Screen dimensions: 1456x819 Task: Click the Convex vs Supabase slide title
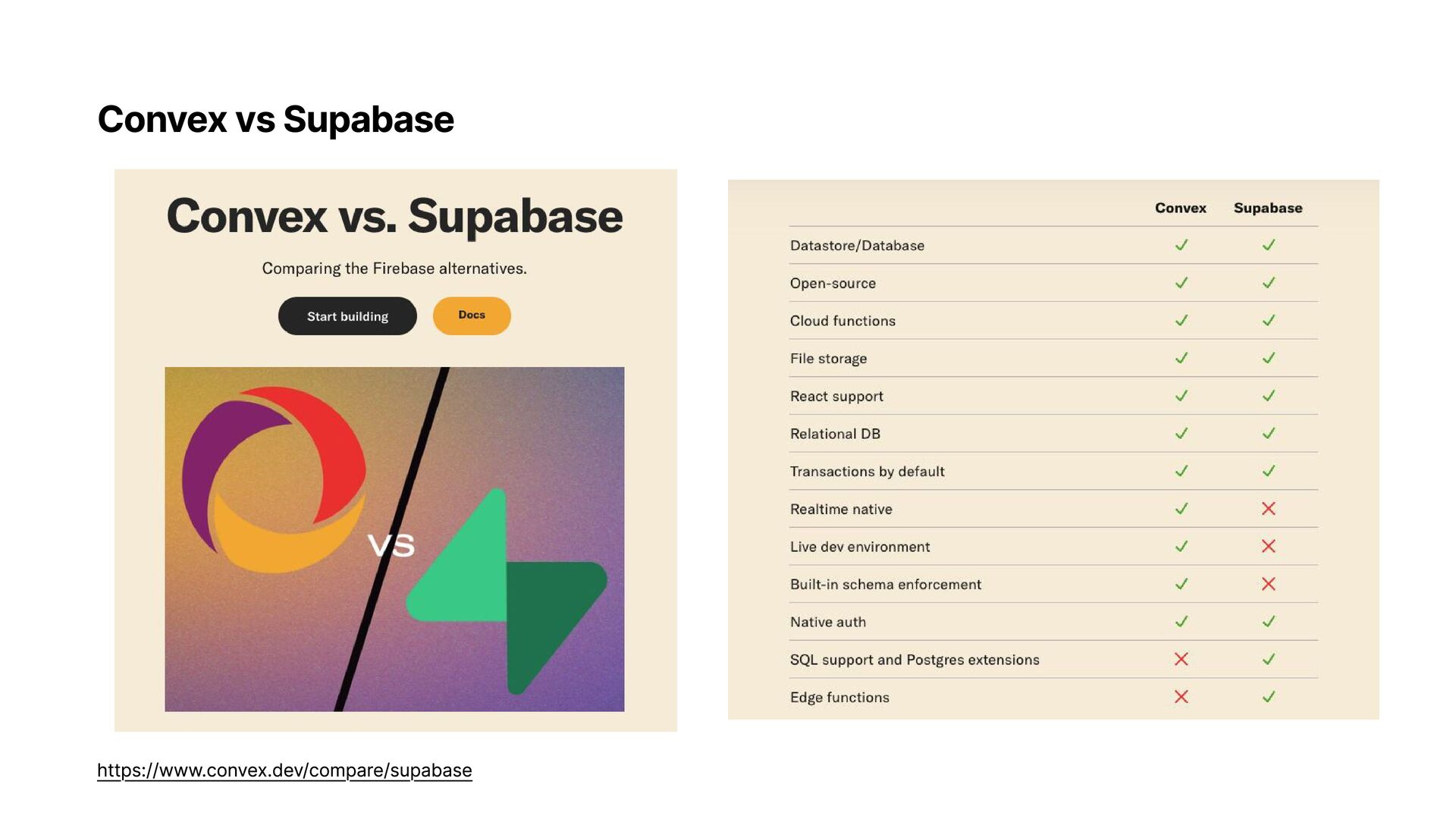(x=276, y=120)
